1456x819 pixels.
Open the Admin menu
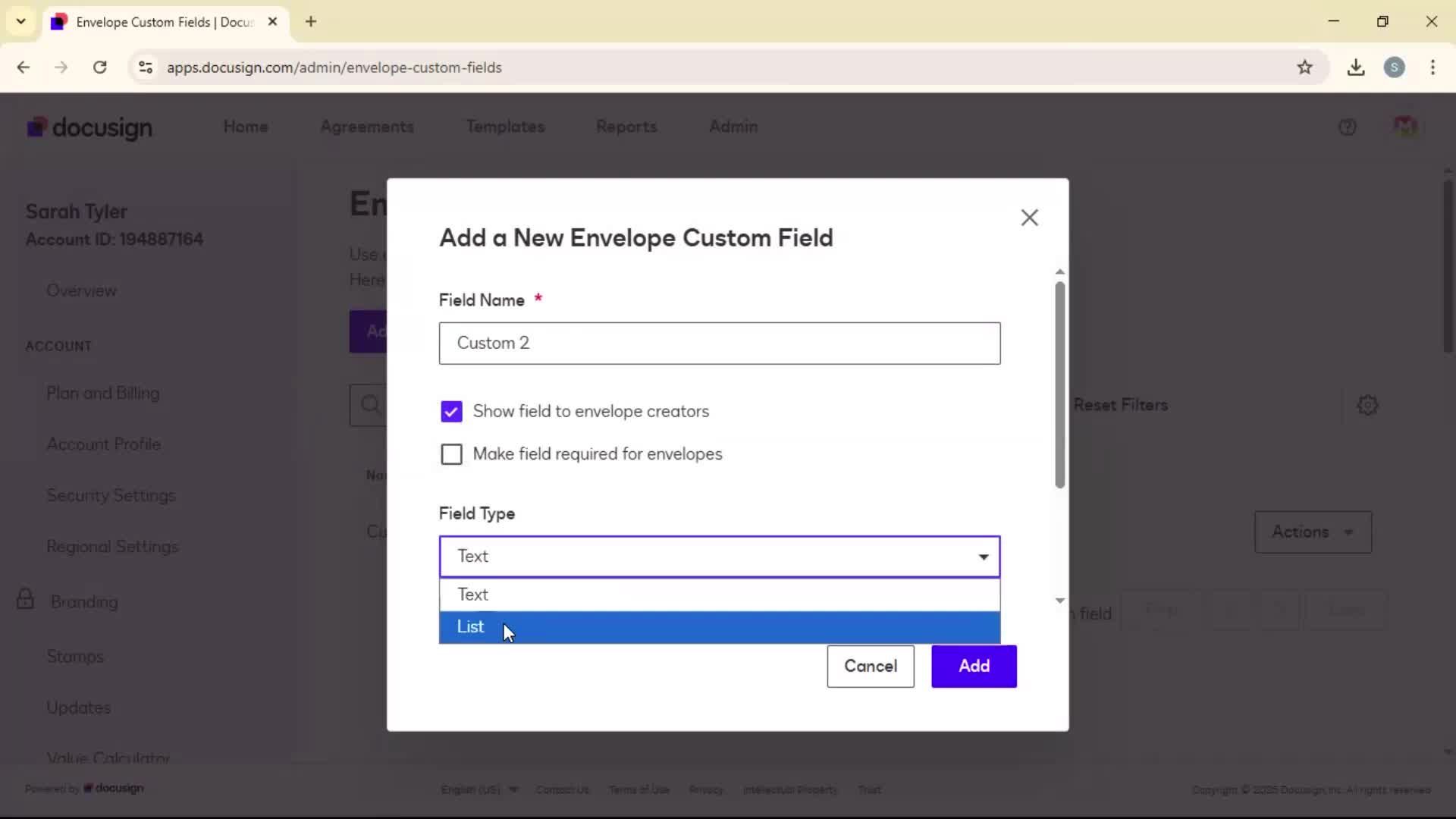(x=733, y=127)
